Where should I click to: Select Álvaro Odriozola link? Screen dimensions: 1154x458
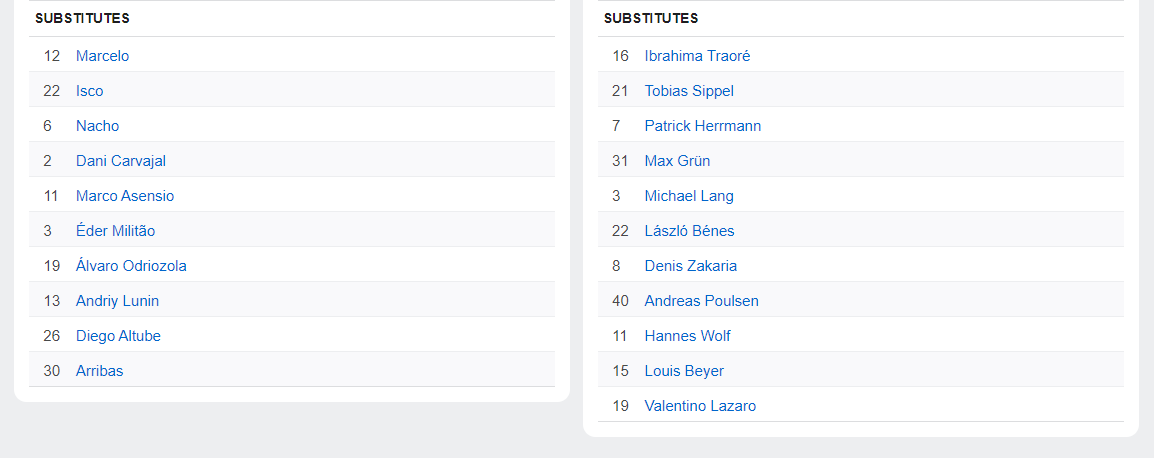click(131, 266)
